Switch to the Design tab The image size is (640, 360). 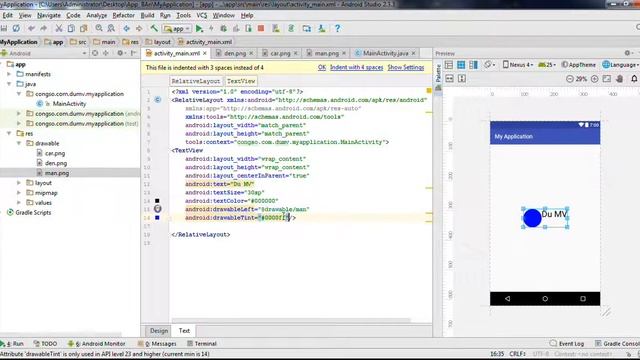coord(159,331)
